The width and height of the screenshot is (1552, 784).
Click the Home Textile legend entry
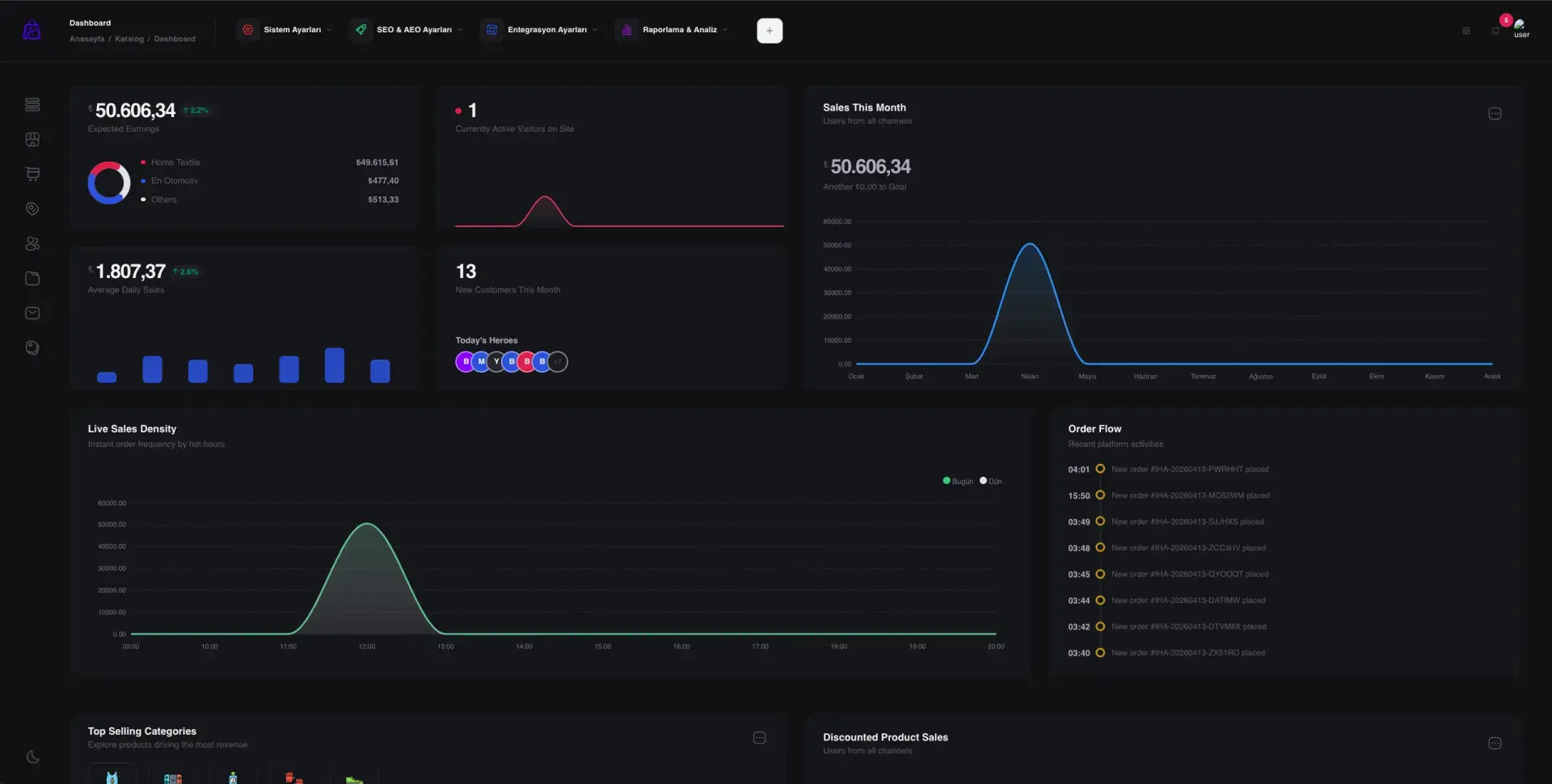pyautogui.click(x=175, y=162)
